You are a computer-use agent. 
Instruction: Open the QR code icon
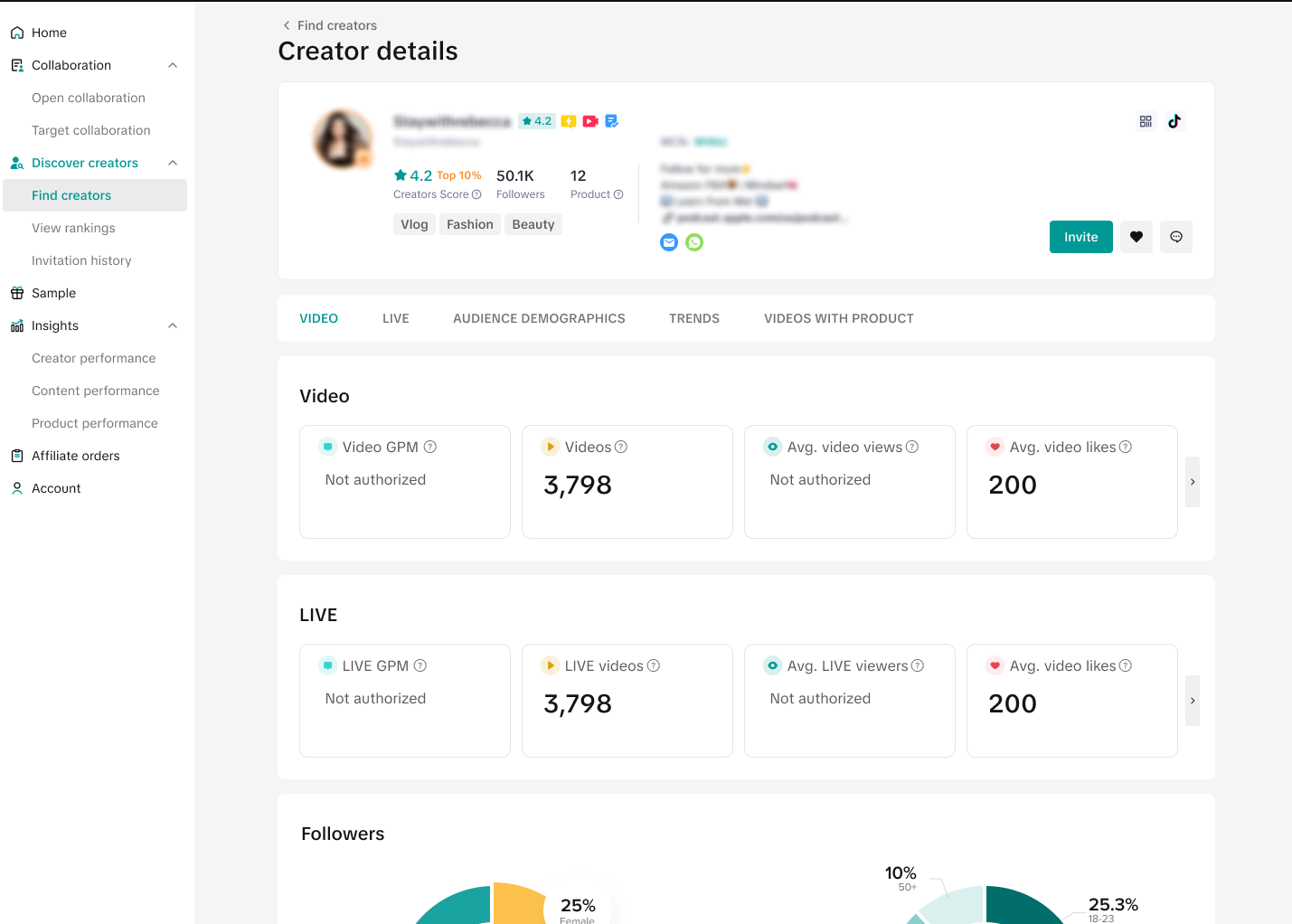pyautogui.click(x=1146, y=121)
